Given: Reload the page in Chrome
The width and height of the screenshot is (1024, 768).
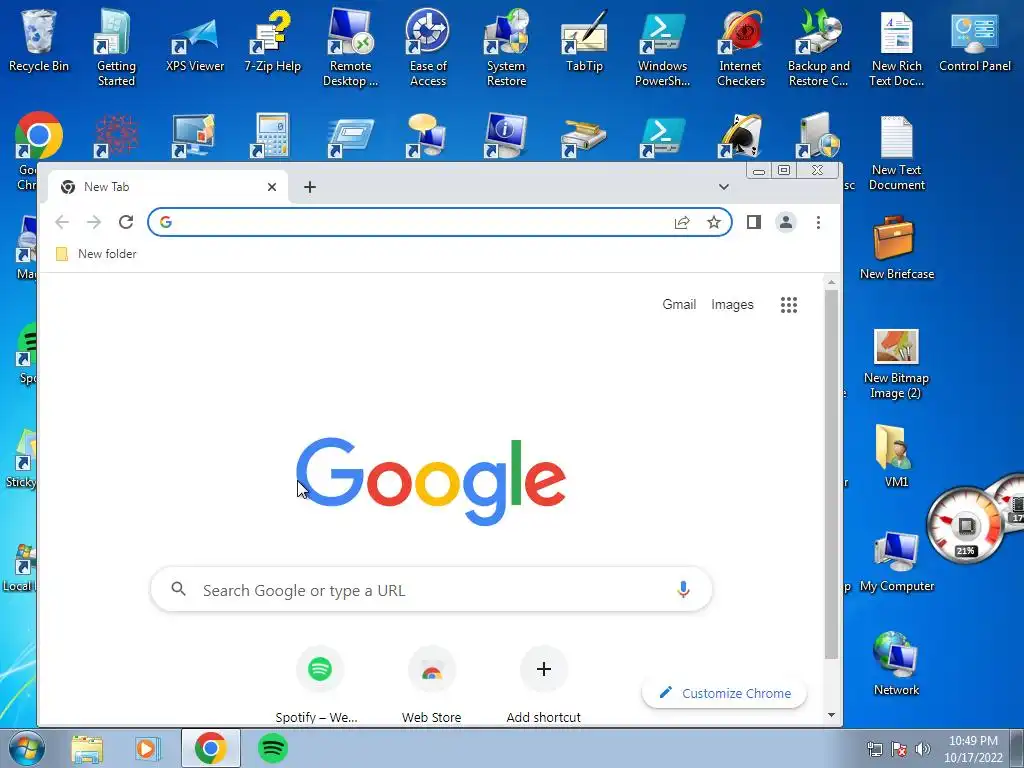Looking at the screenshot, I should (126, 222).
